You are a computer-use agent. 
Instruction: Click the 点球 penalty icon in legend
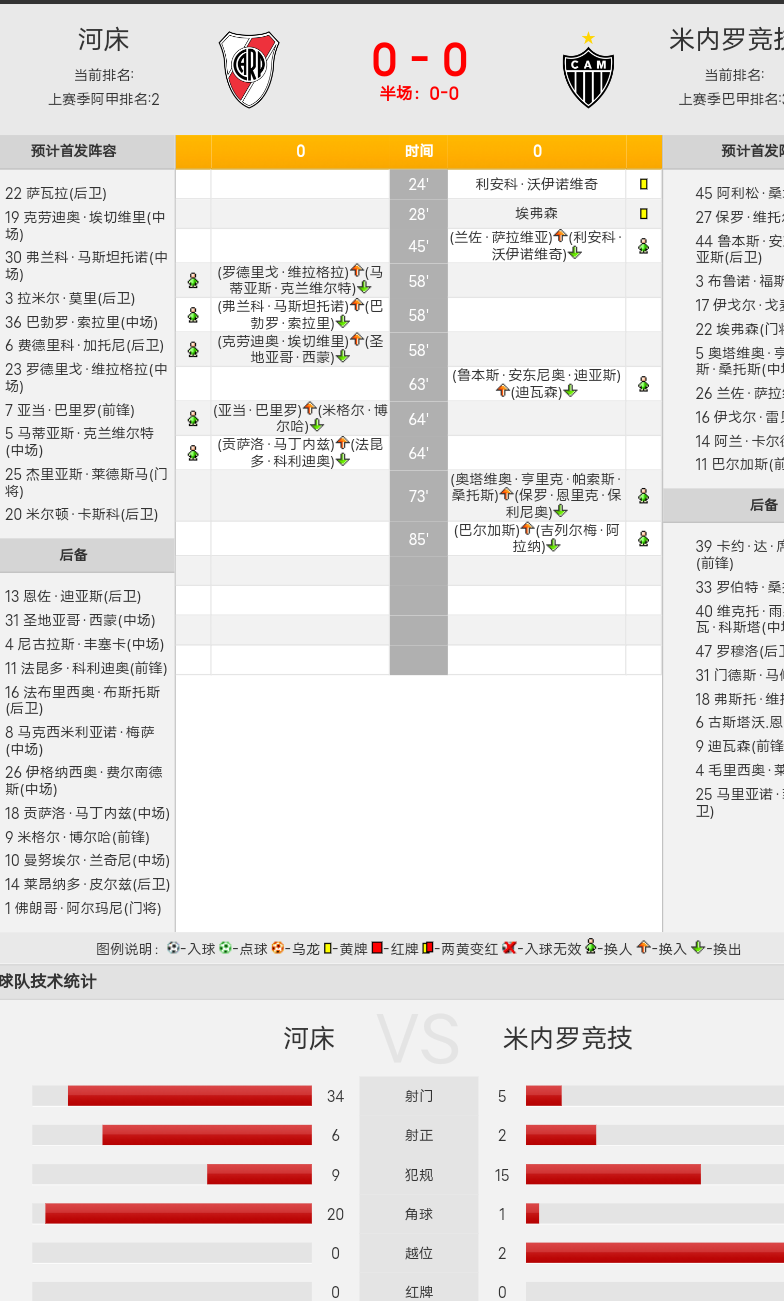pos(225,948)
